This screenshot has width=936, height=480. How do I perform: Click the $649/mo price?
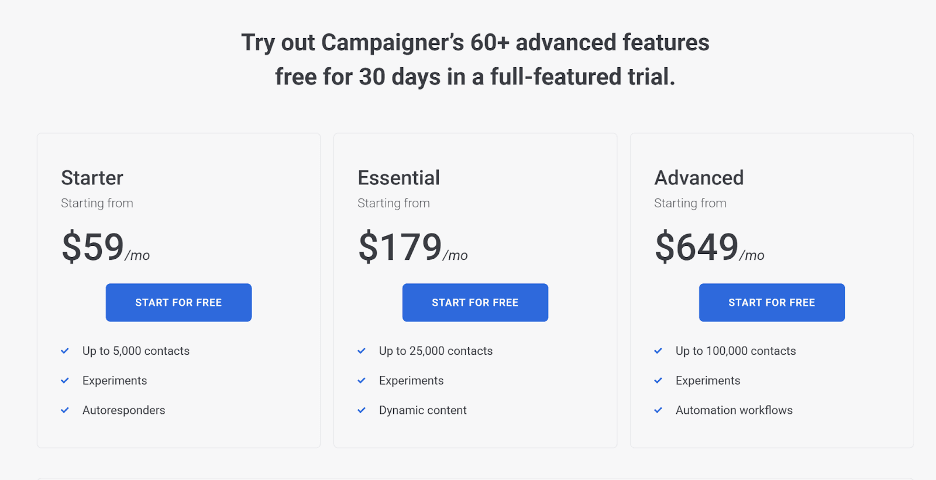[x=709, y=248]
